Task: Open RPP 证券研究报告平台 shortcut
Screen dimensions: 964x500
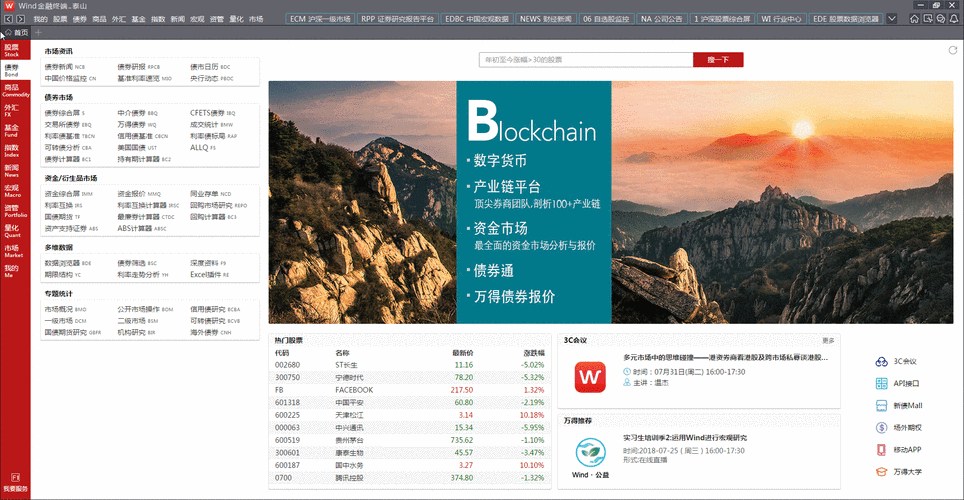Action: coord(397,19)
